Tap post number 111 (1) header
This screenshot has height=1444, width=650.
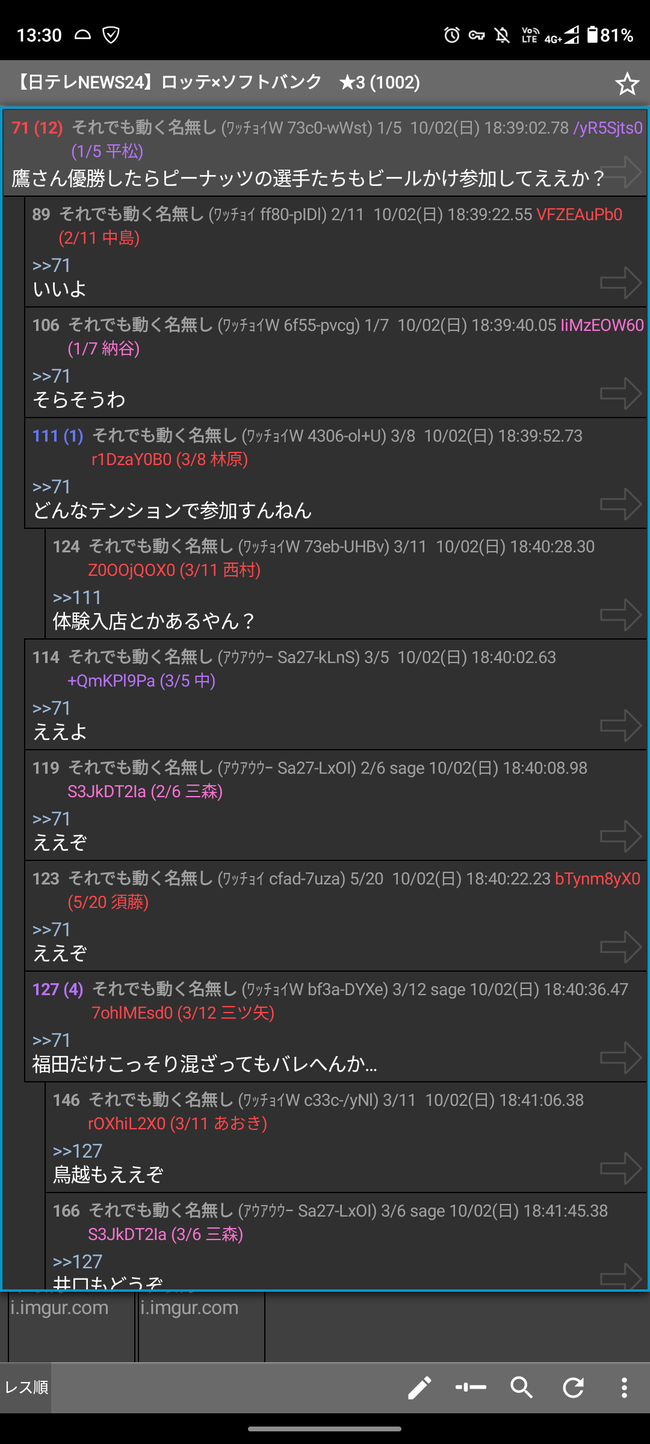(58, 436)
